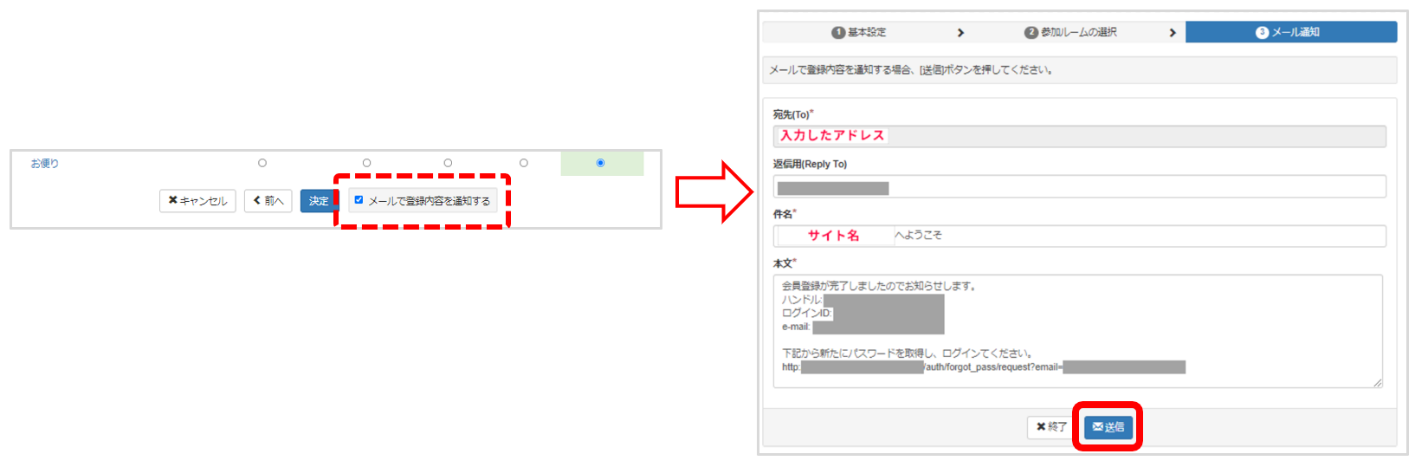Select the step 3 メール通知 tab
Image resolution: width=1415 pixels, height=467 pixels.
point(1290,32)
